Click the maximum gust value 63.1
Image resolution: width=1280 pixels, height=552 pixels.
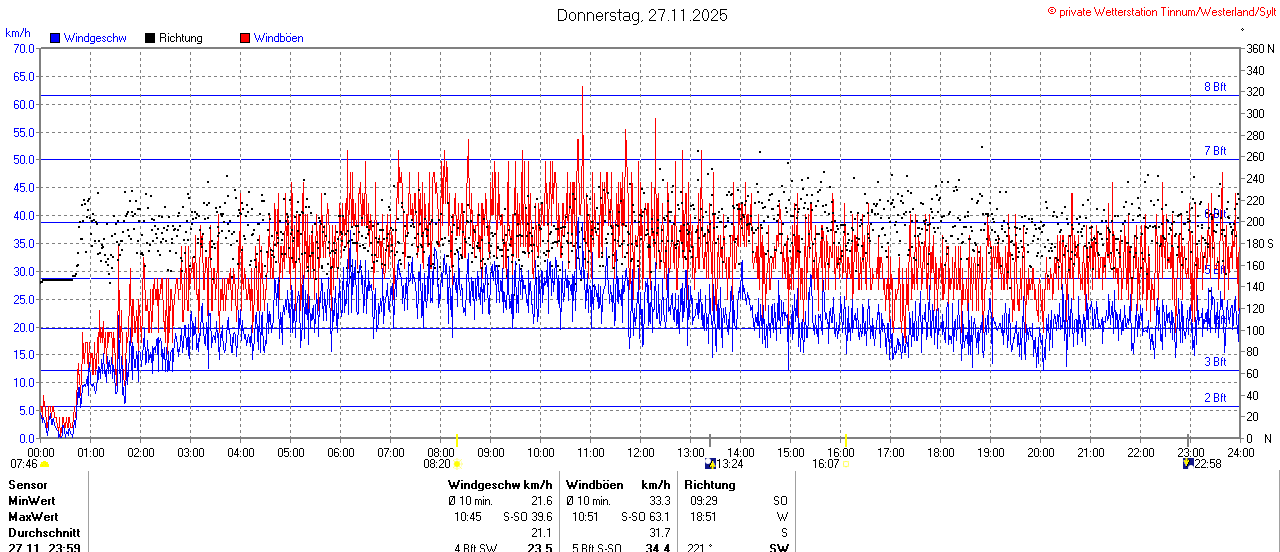pos(659,517)
